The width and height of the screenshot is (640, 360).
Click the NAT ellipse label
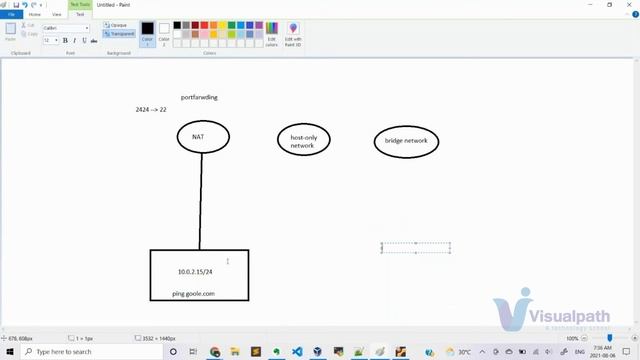click(198, 137)
